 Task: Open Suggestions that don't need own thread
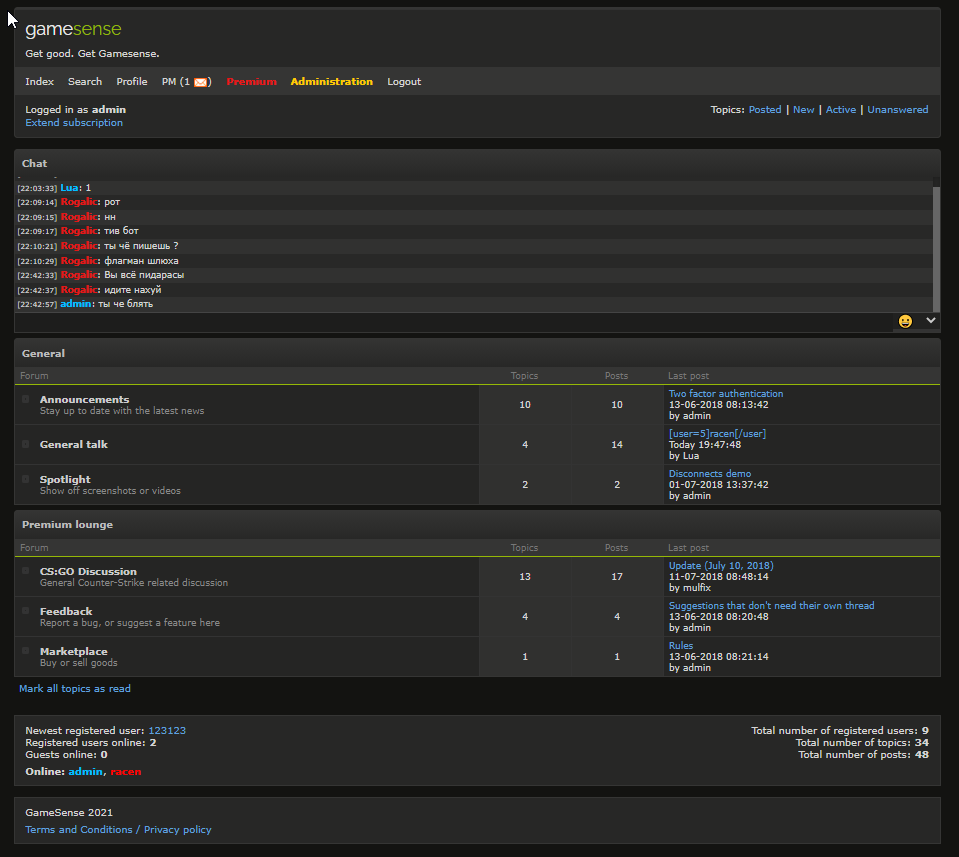771,606
